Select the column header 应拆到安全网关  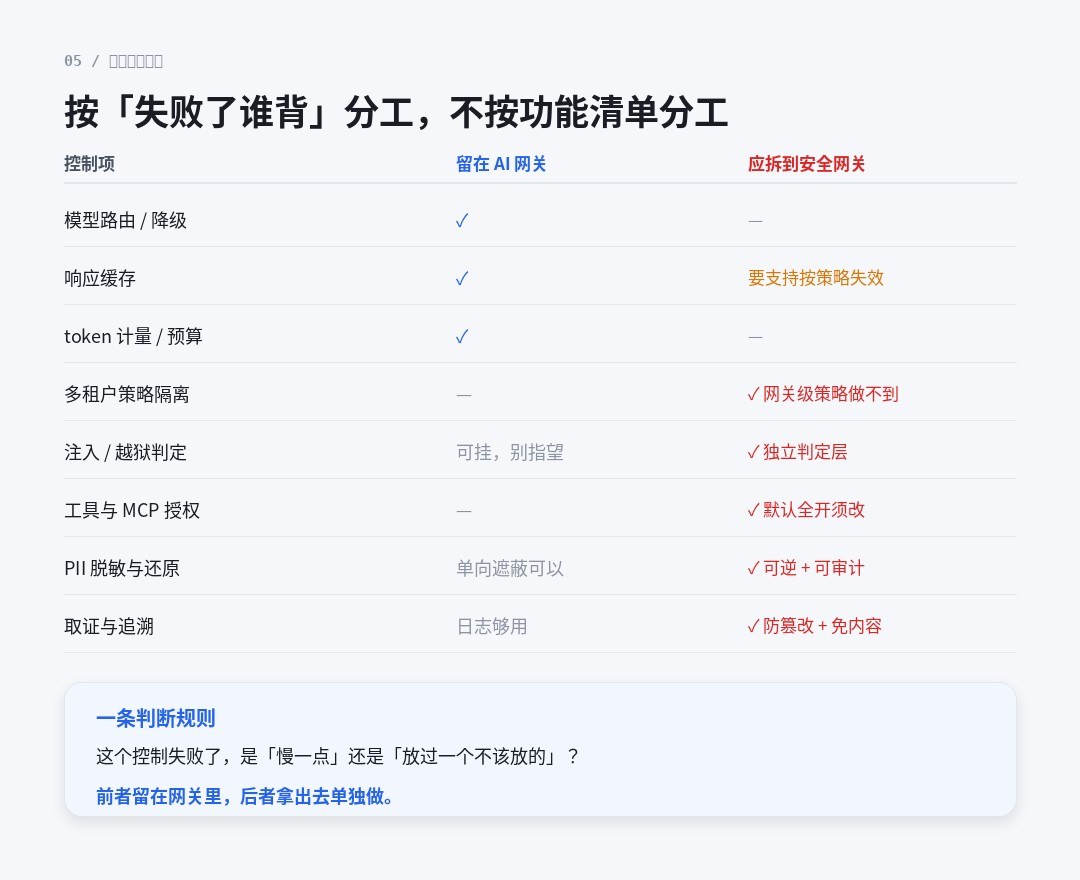pos(806,164)
